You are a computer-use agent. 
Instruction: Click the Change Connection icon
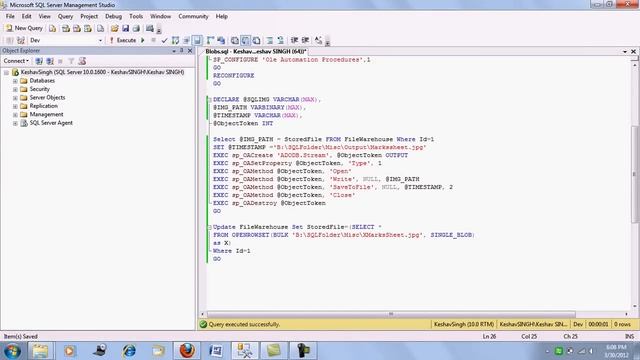pyautogui.click(x=21, y=40)
